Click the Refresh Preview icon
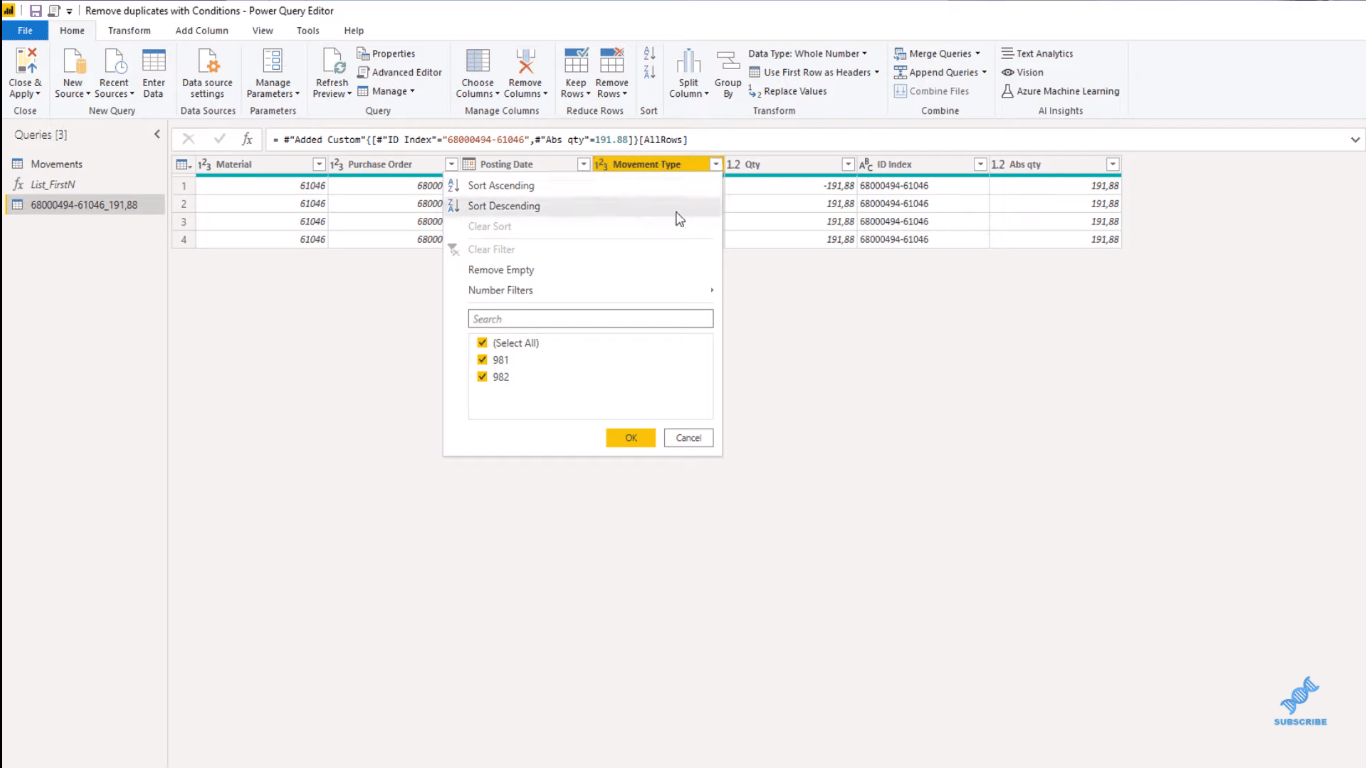 tap(332, 62)
